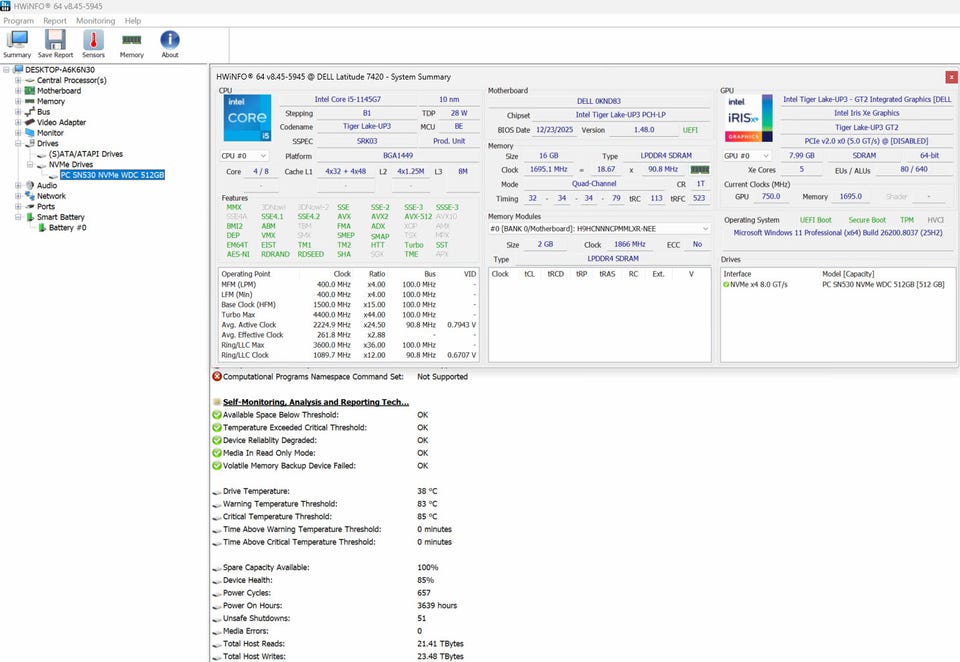
Task: Click the Memory toolbar icon
Action: click(131, 43)
